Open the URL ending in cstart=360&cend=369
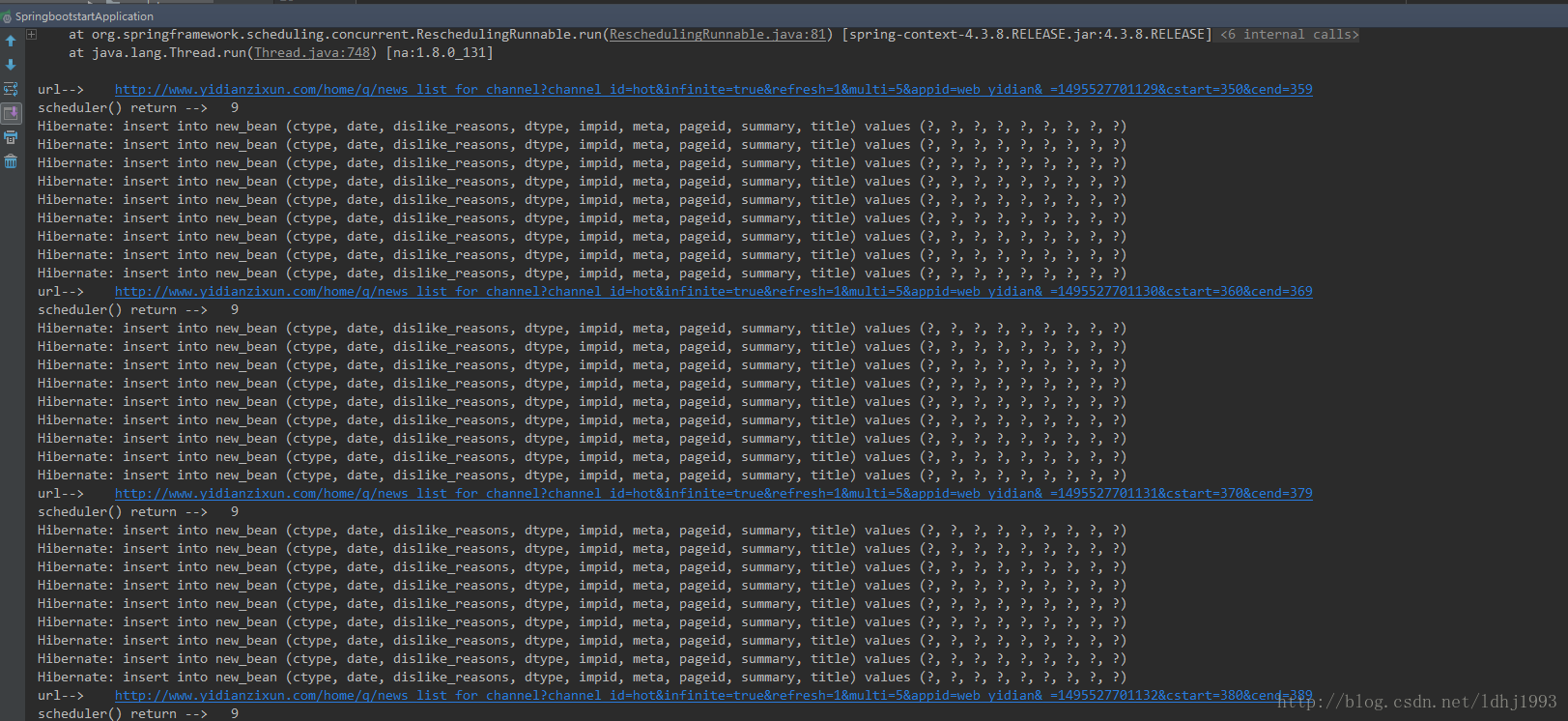Image resolution: width=1568 pixels, height=721 pixels. [x=713, y=292]
